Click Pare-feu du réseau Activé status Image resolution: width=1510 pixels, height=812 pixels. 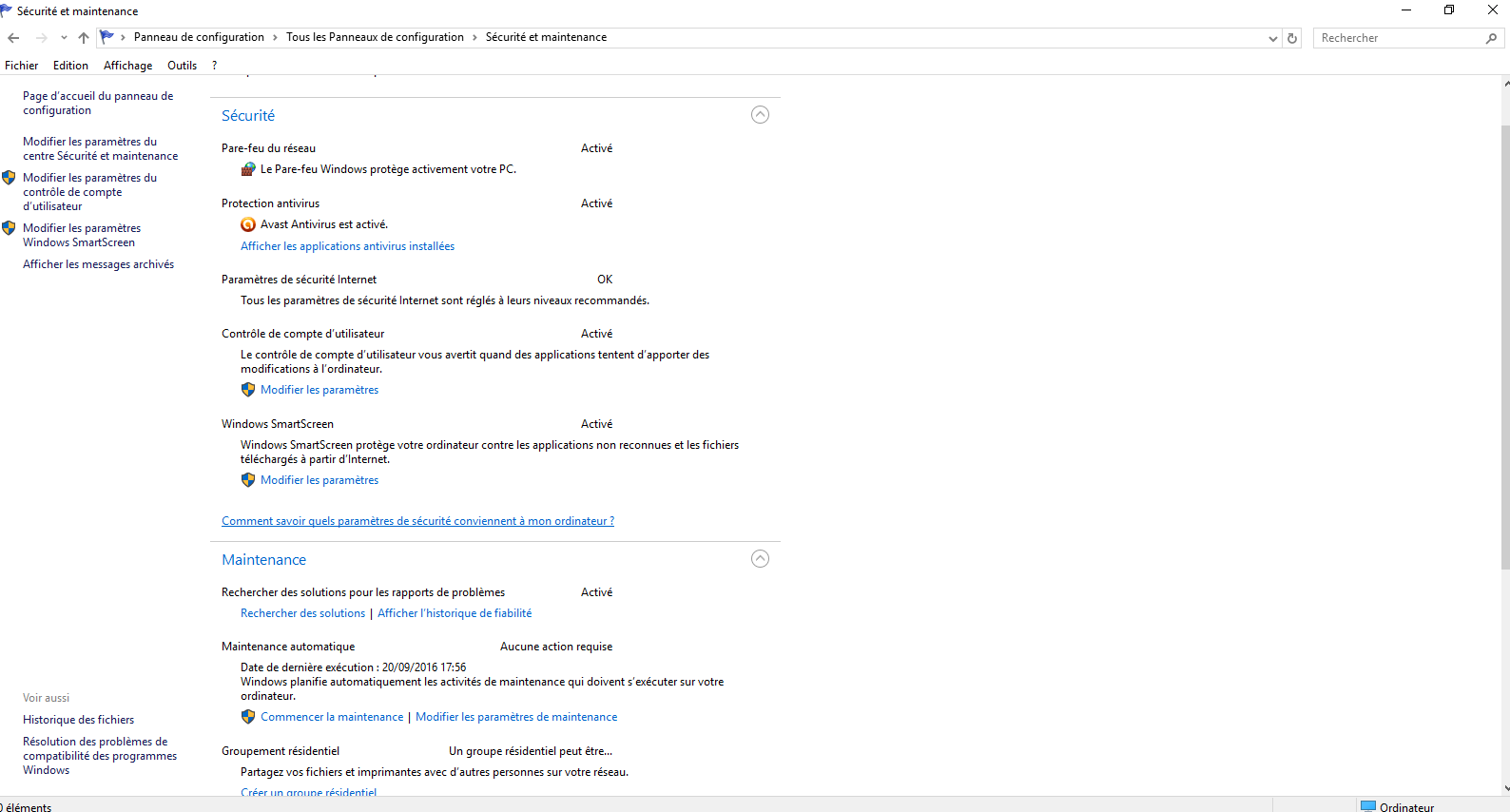point(596,148)
